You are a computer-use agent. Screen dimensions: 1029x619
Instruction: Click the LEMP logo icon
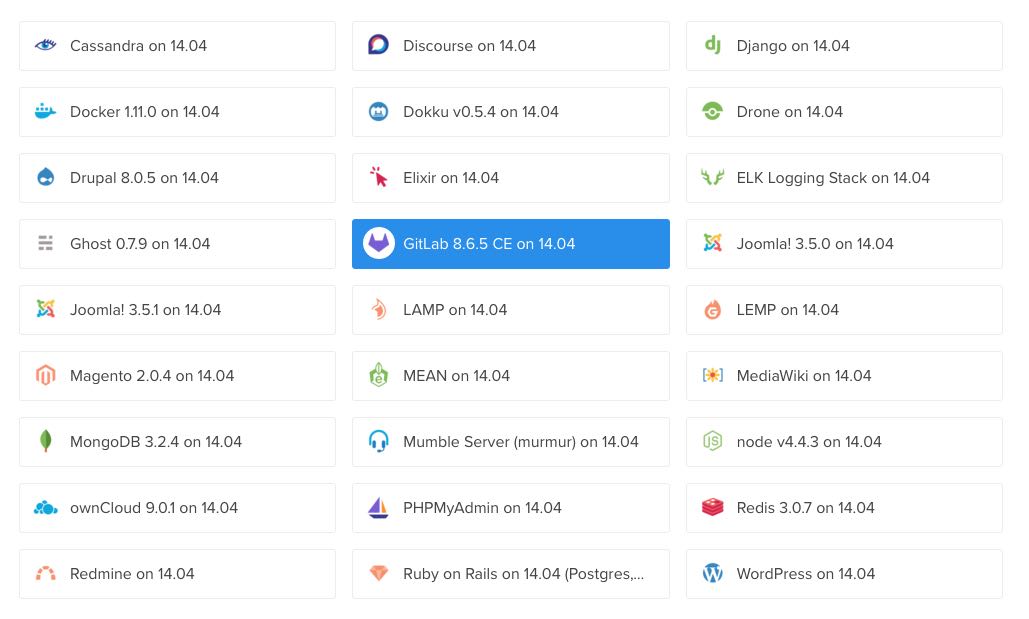pos(712,309)
